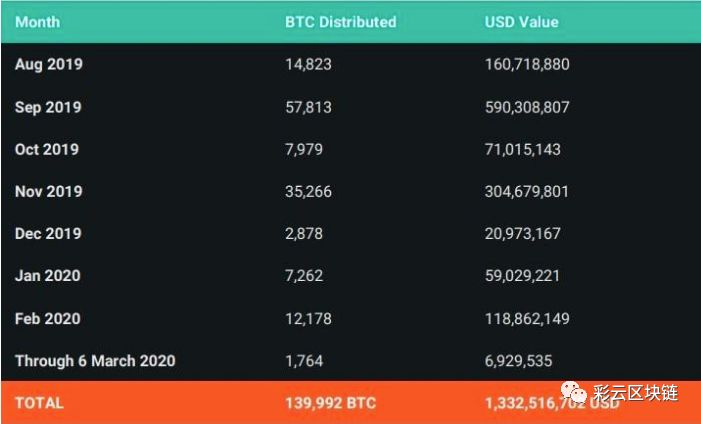Viewport: 701px width, 424px height.
Task: Click the 139,992 BTC total value
Action: point(331,403)
